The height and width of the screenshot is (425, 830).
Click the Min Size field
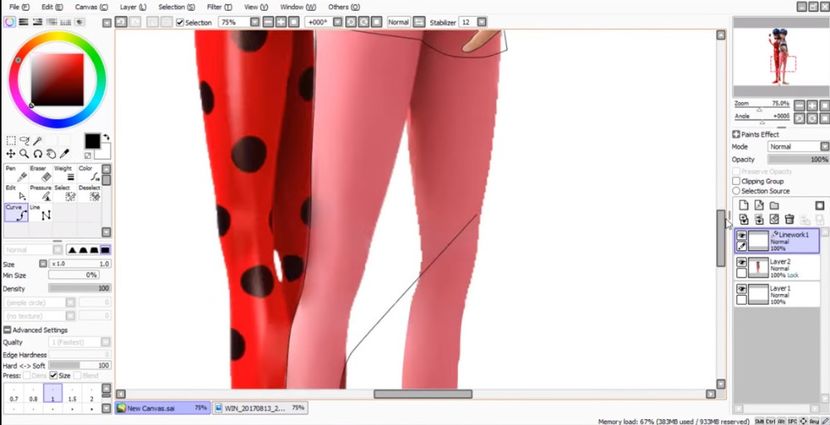point(73,275)
